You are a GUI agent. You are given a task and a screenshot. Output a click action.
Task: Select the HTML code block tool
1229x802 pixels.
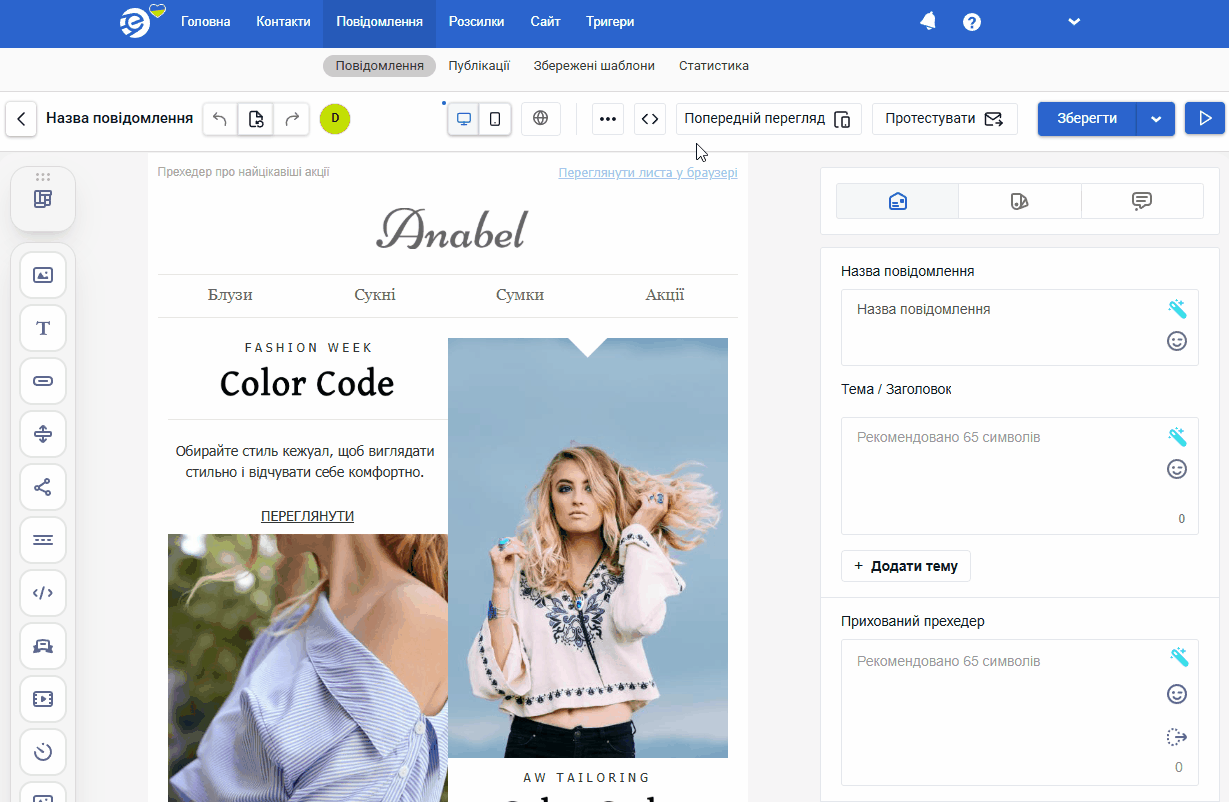(43, 593)
